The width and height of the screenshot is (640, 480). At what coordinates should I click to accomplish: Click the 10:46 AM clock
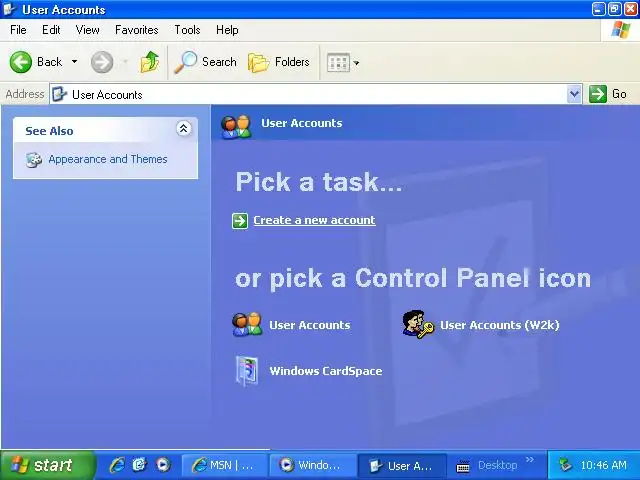[603, 465]
